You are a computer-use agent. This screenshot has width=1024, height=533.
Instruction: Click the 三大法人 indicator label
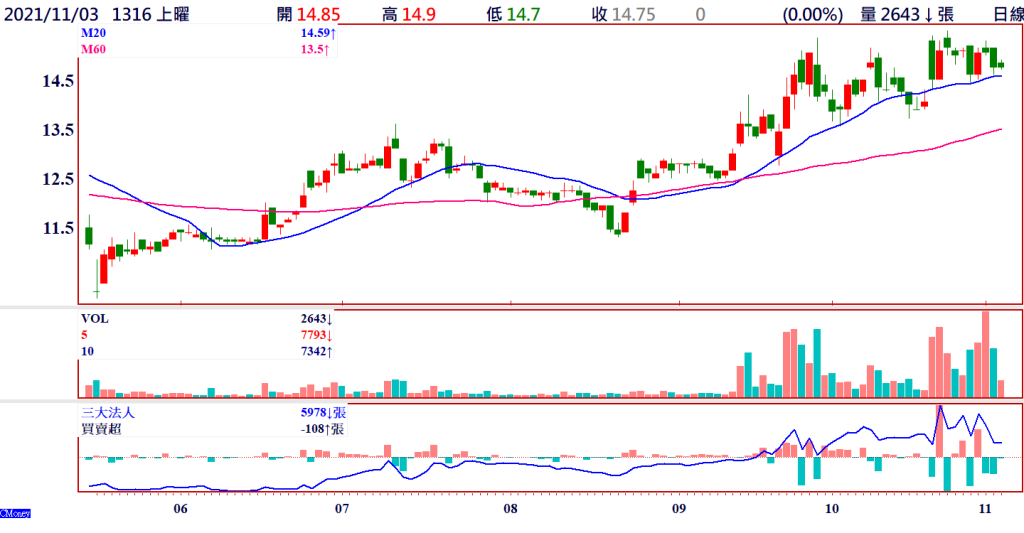pyautogui.click(x=107, y=412)
